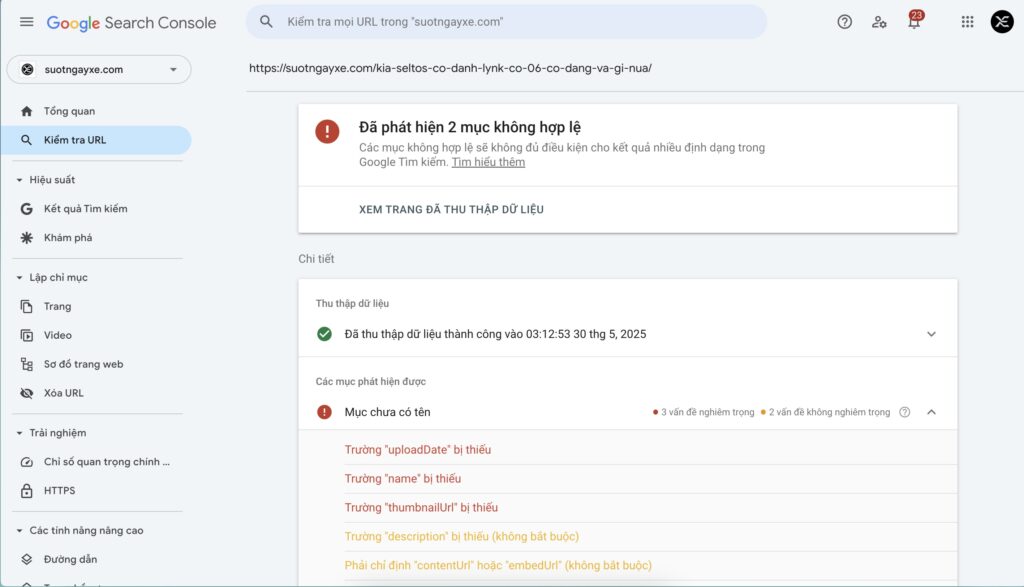Go to Tổng quan overview

point(95,111)
